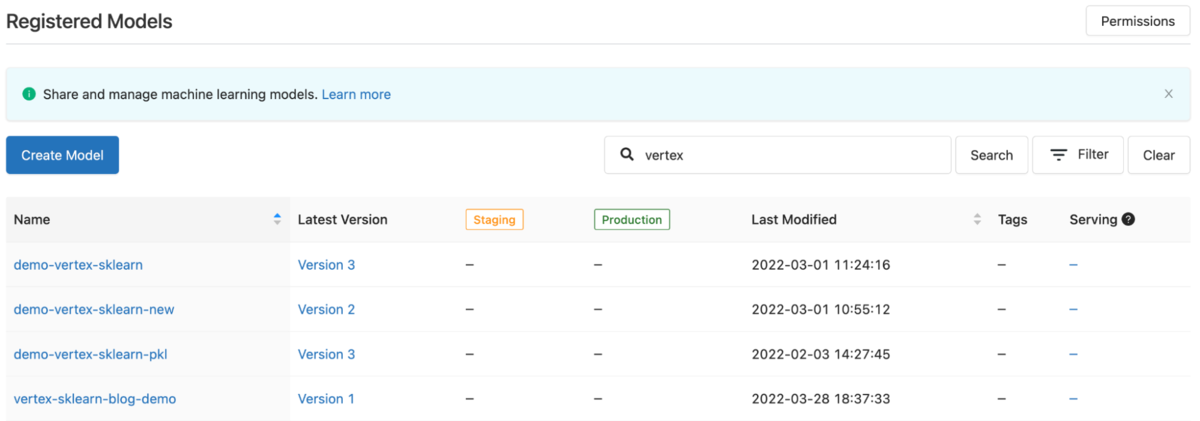Click the Create Model button
The image size is (1200, 421).
point(62,155)
